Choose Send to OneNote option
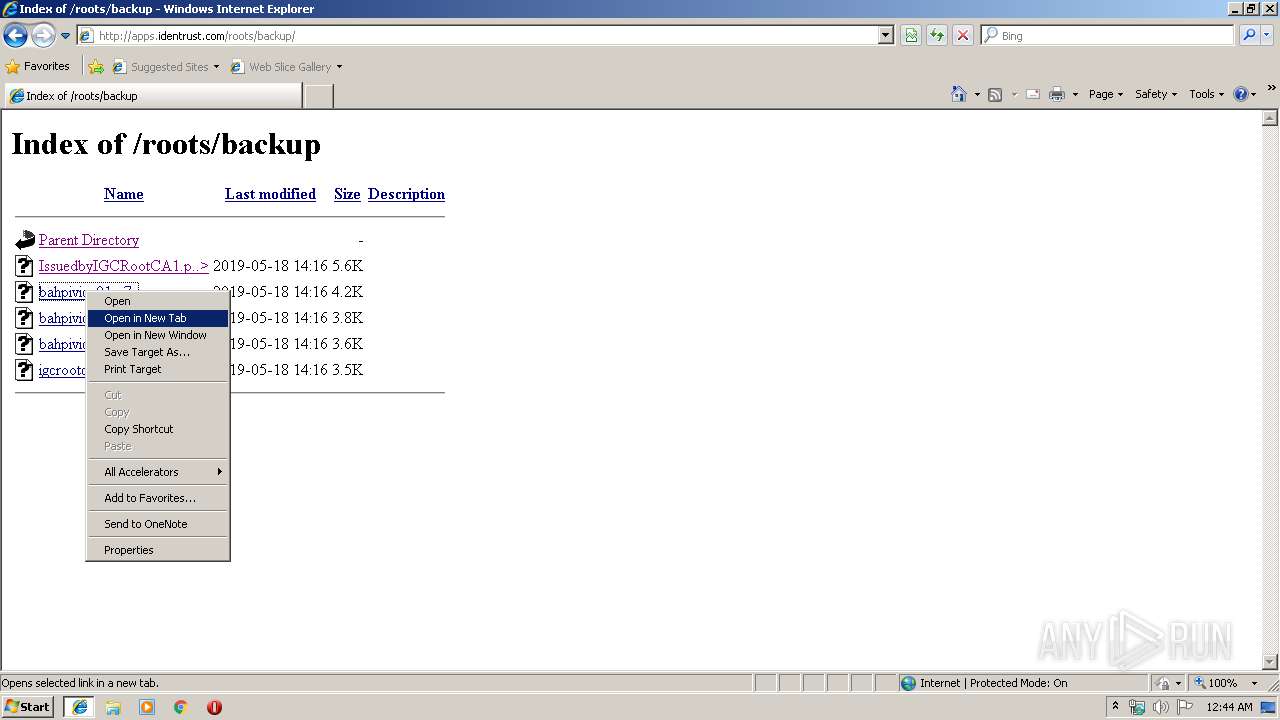Image resolution: width=1280 pixels, height=720 pixels. click(x=158, y=524)
